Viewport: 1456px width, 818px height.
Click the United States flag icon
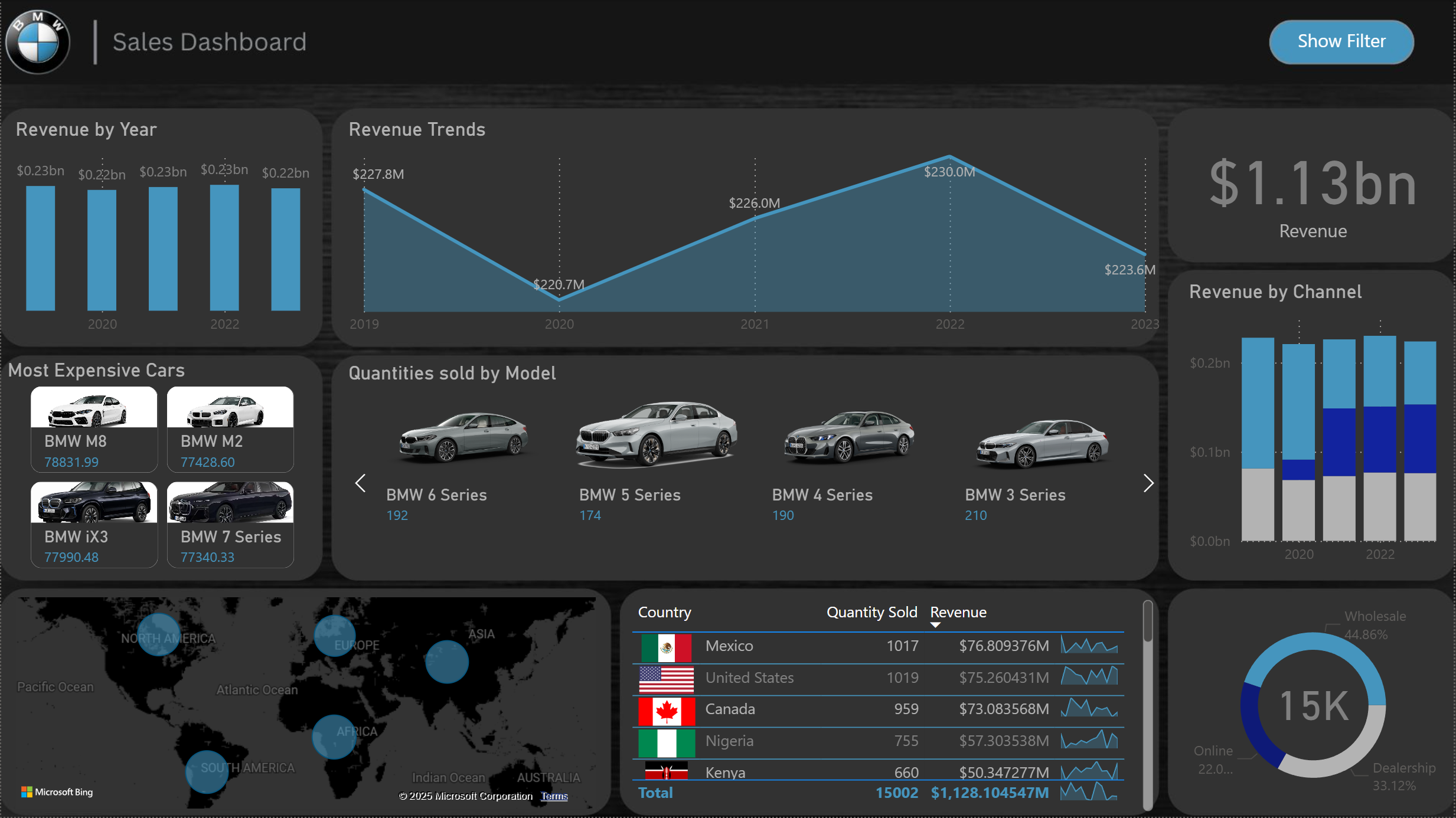[666, 679]
